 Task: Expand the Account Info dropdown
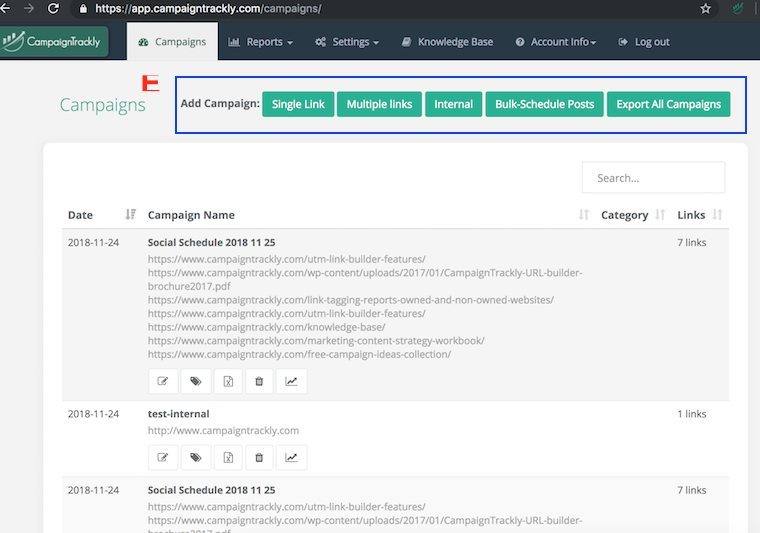pos(555,42)
